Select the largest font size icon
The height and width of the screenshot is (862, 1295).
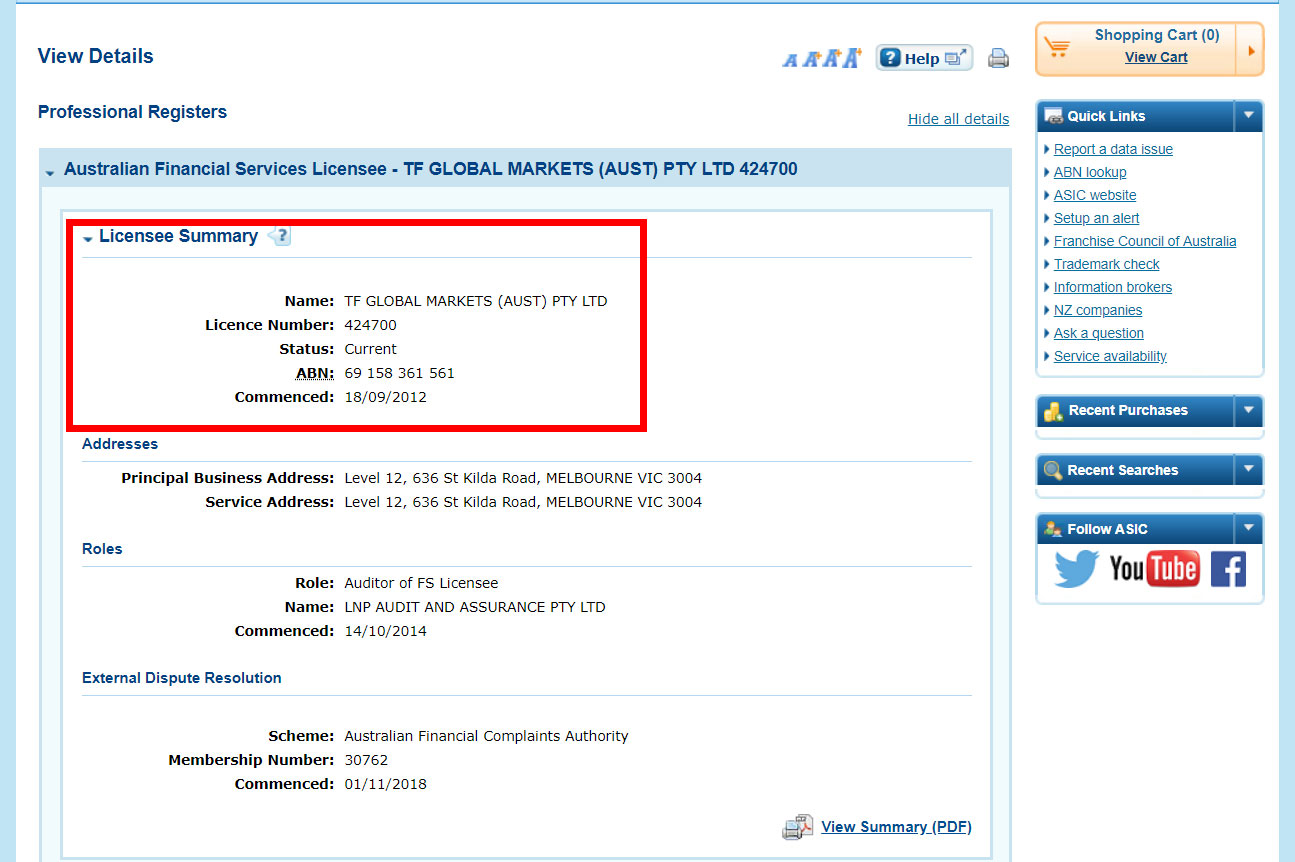click(x=851, y=58)
